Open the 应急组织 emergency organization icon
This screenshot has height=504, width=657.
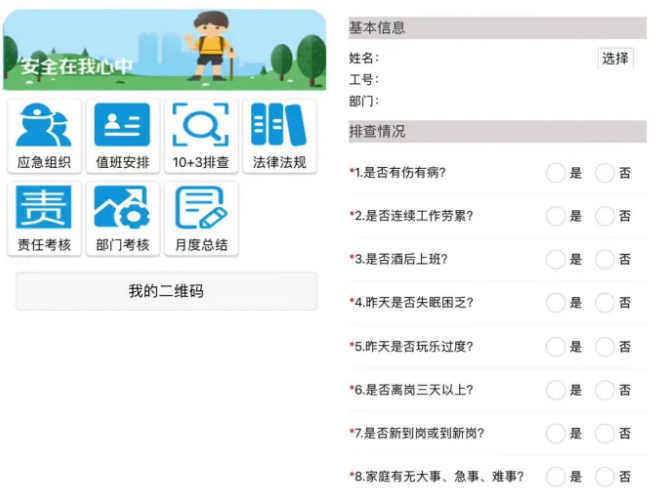point(44,136)
